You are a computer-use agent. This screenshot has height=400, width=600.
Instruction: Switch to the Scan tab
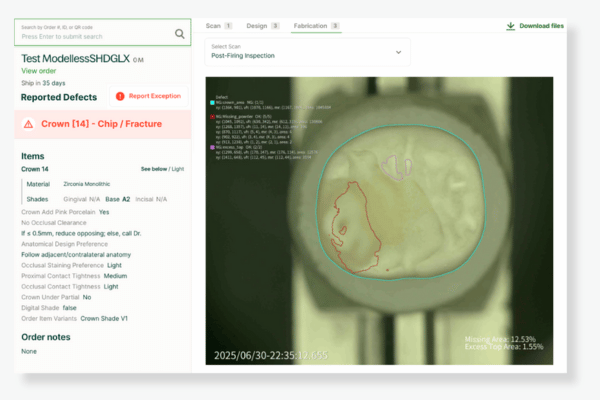coord(216,25)
